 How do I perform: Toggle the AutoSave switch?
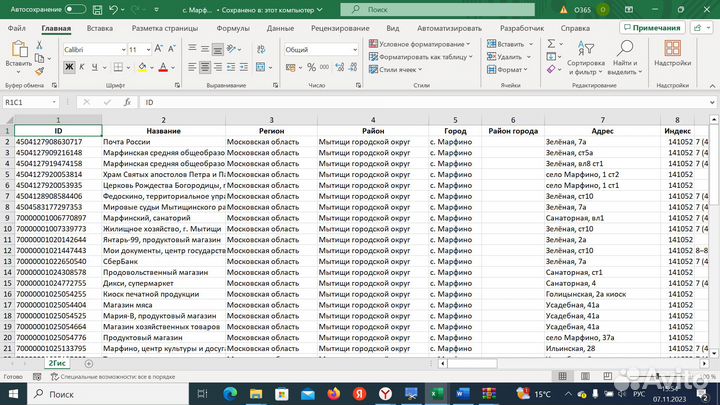(75, 9)
